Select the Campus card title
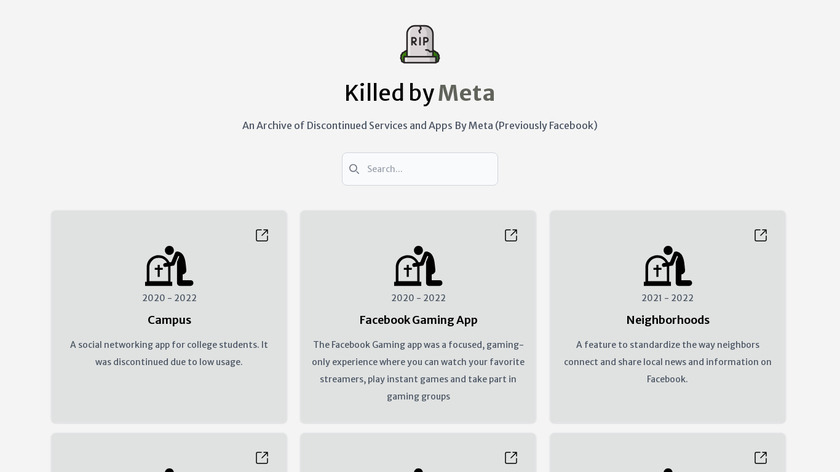The width and height of the screenshot is (840, 472). (x=169, y=320)
